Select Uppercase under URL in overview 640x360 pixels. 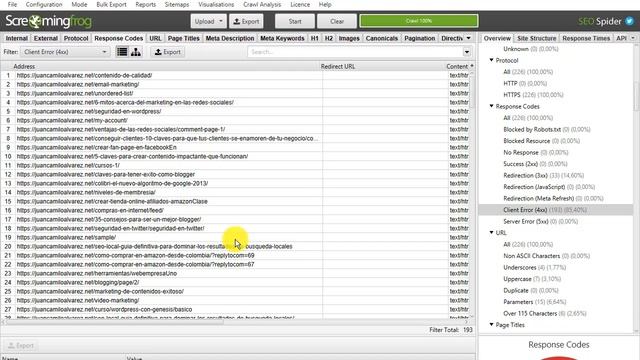tap(532, 279)
